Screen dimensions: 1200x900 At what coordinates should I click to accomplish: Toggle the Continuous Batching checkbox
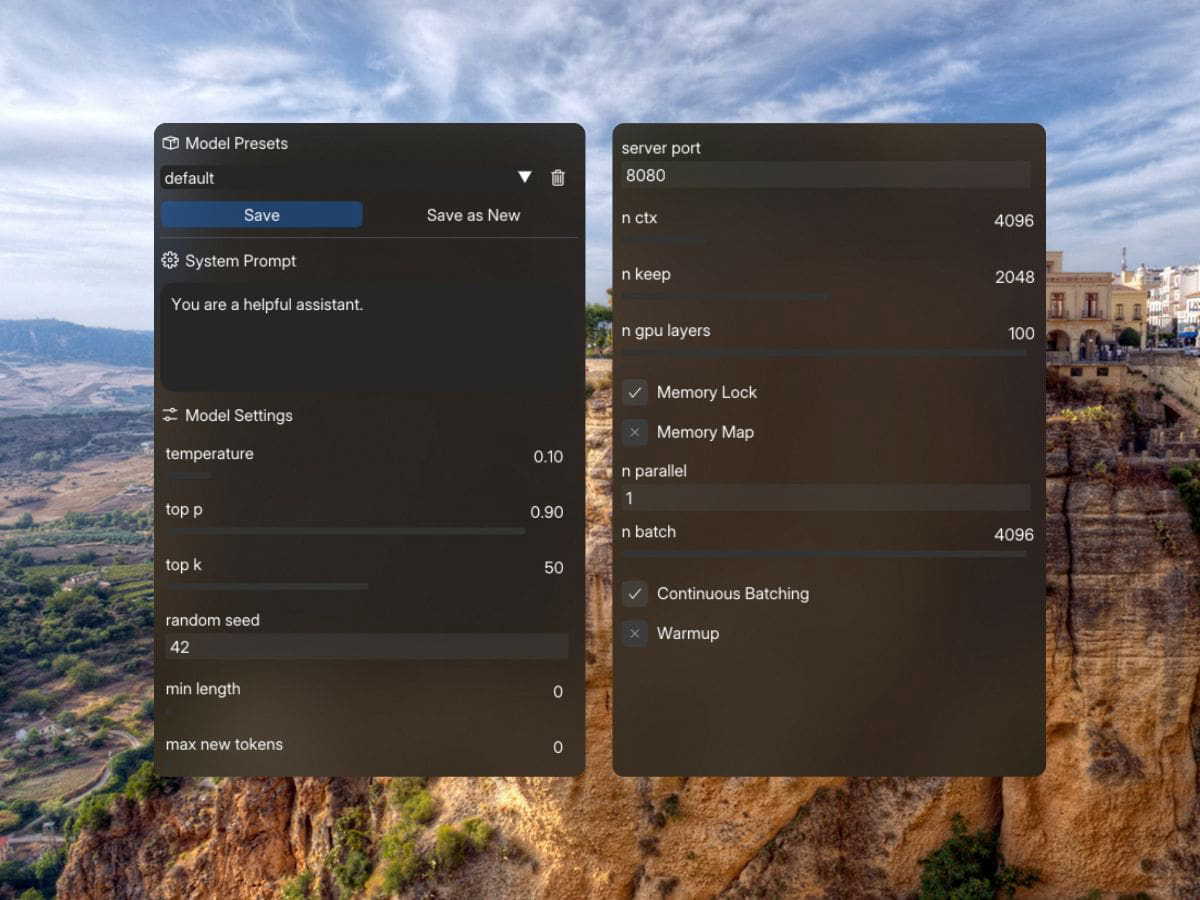pyautogui.click(x=635, y=593)
